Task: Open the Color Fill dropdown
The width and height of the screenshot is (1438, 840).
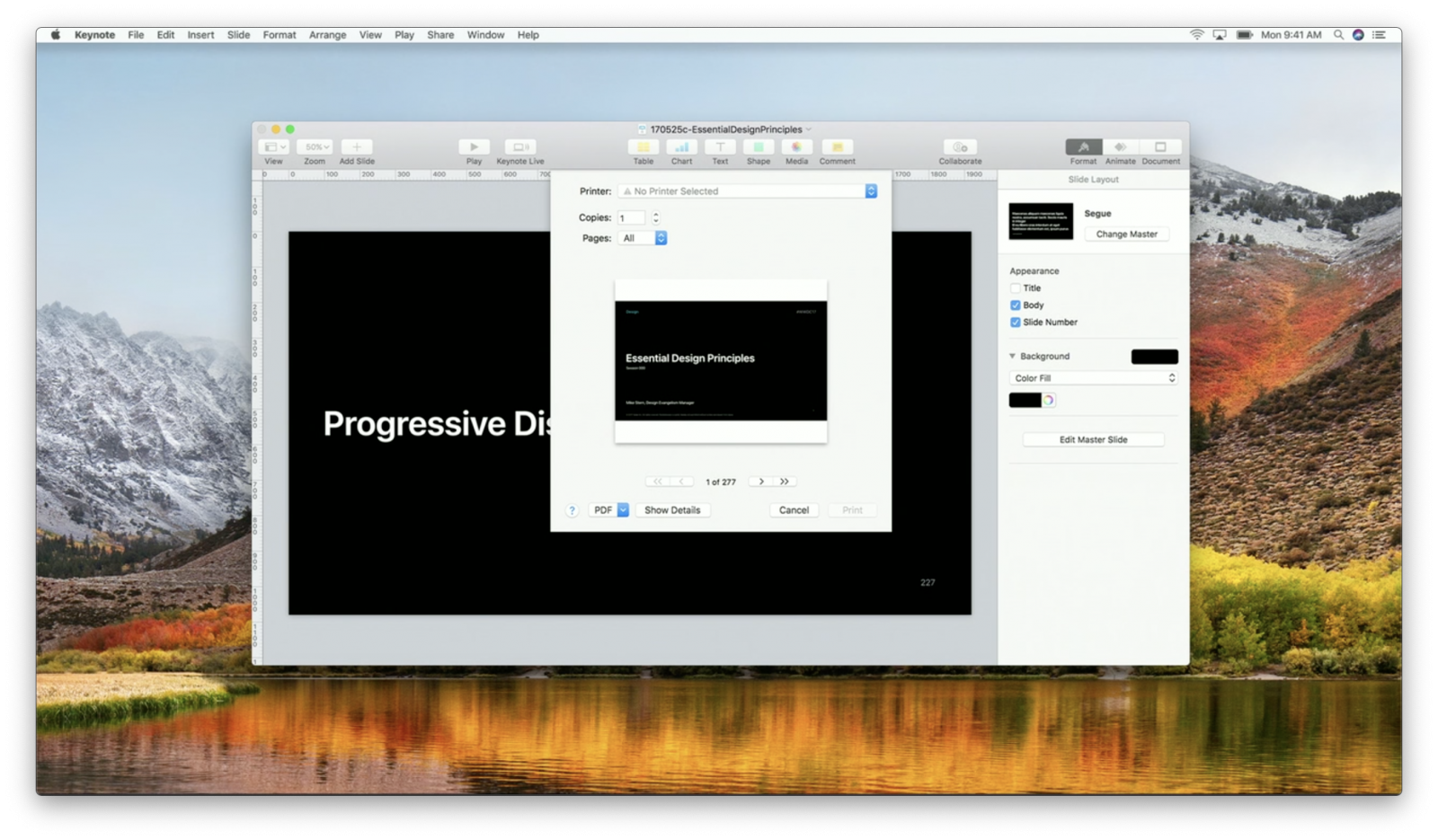Action: [x=1093, y=378]
